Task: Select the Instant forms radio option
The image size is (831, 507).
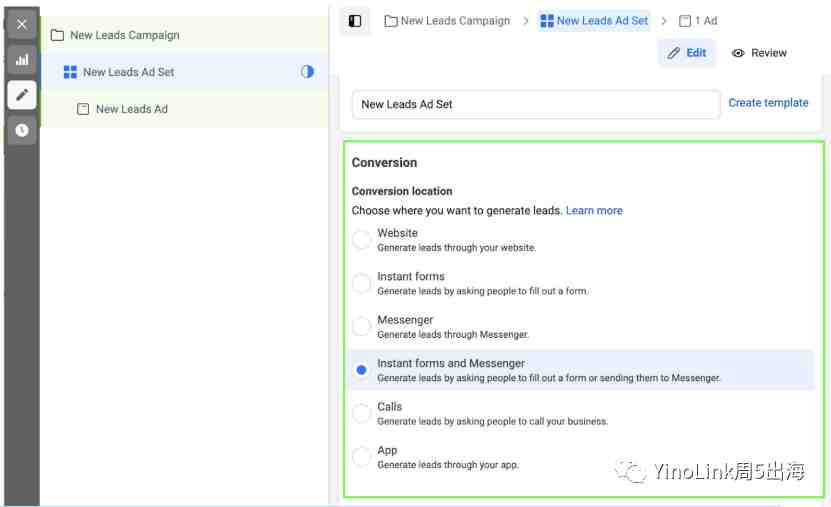Action: pos(361,283)
